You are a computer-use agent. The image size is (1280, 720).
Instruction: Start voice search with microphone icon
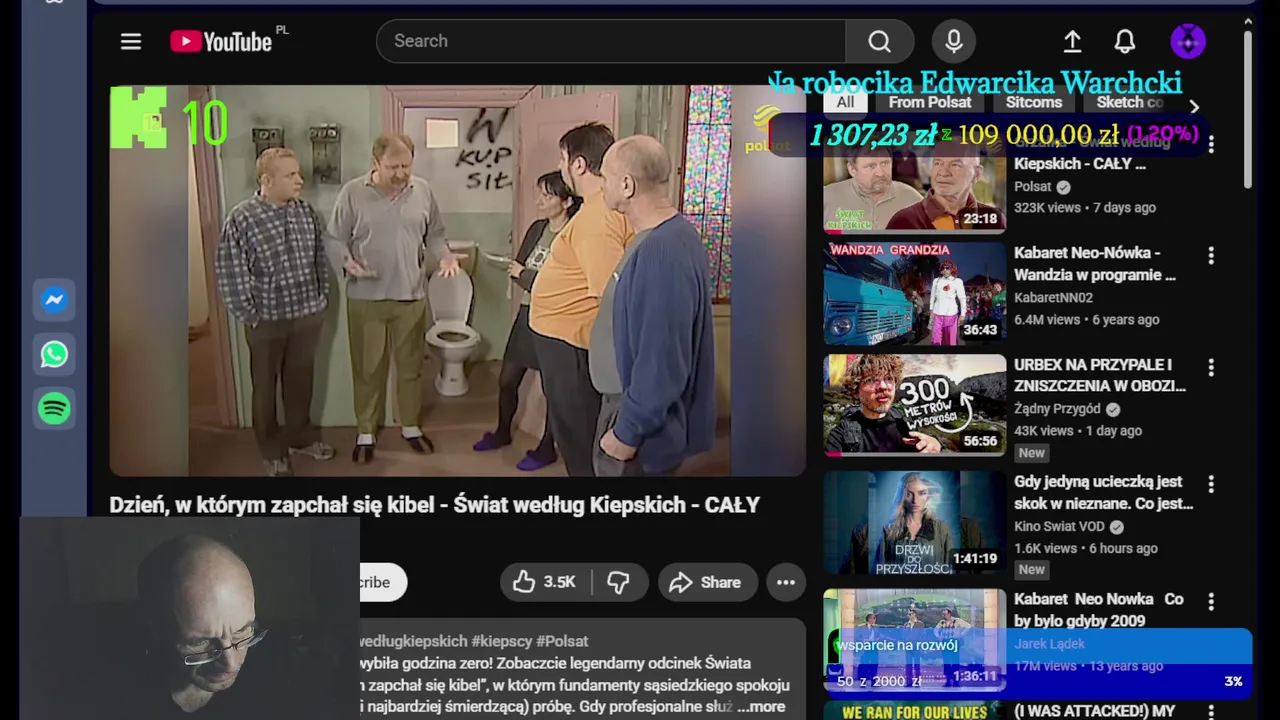pyautogui.click(x=954, y=41)
